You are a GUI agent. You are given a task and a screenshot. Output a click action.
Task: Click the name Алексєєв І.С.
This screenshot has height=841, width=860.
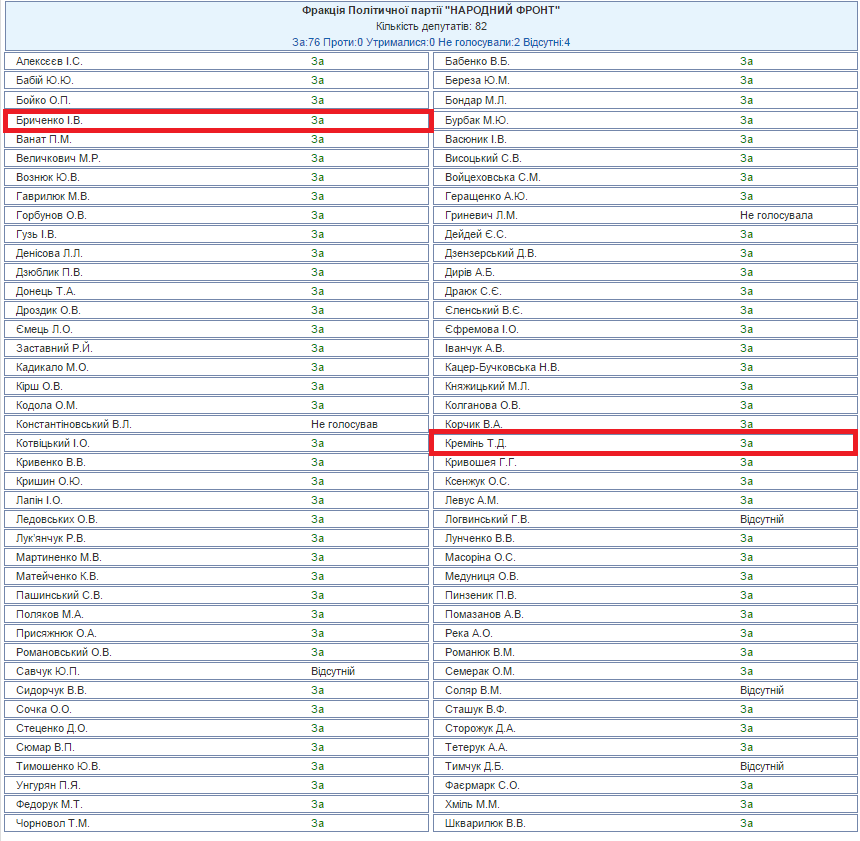[49, 62]
